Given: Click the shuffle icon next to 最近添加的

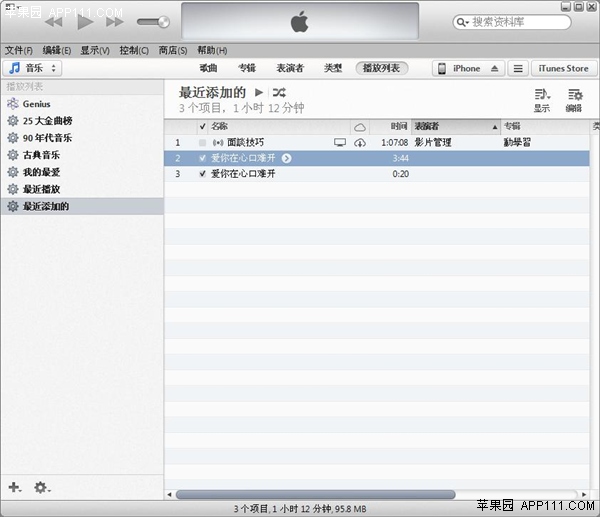Looking at the screenshot, I should (x=278, y=93).
